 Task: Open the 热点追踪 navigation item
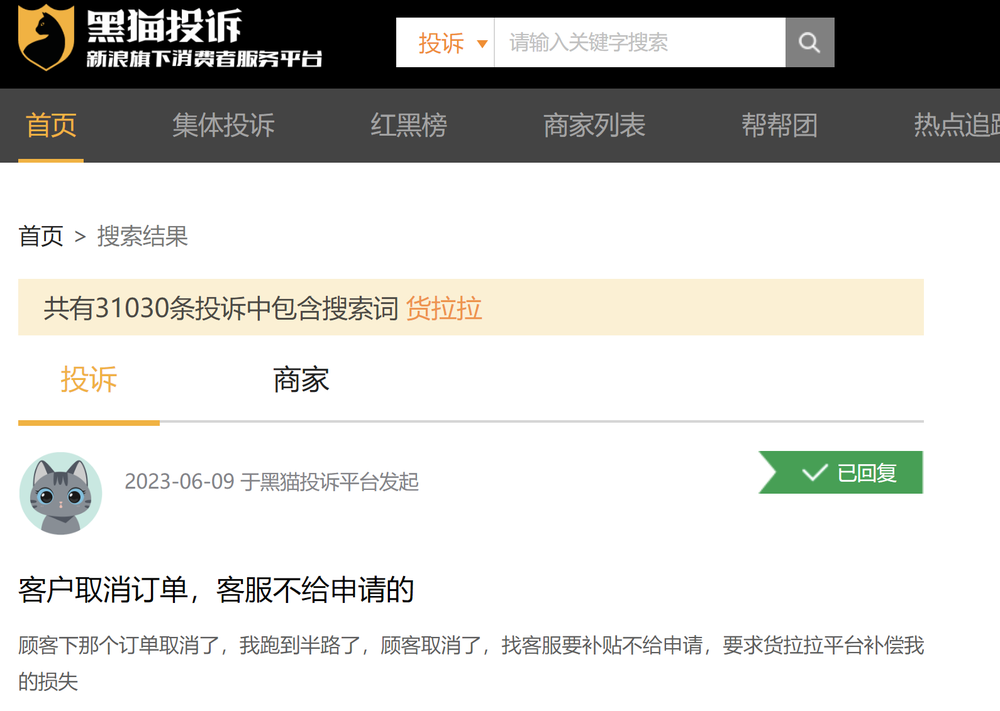tap(957, 125)
